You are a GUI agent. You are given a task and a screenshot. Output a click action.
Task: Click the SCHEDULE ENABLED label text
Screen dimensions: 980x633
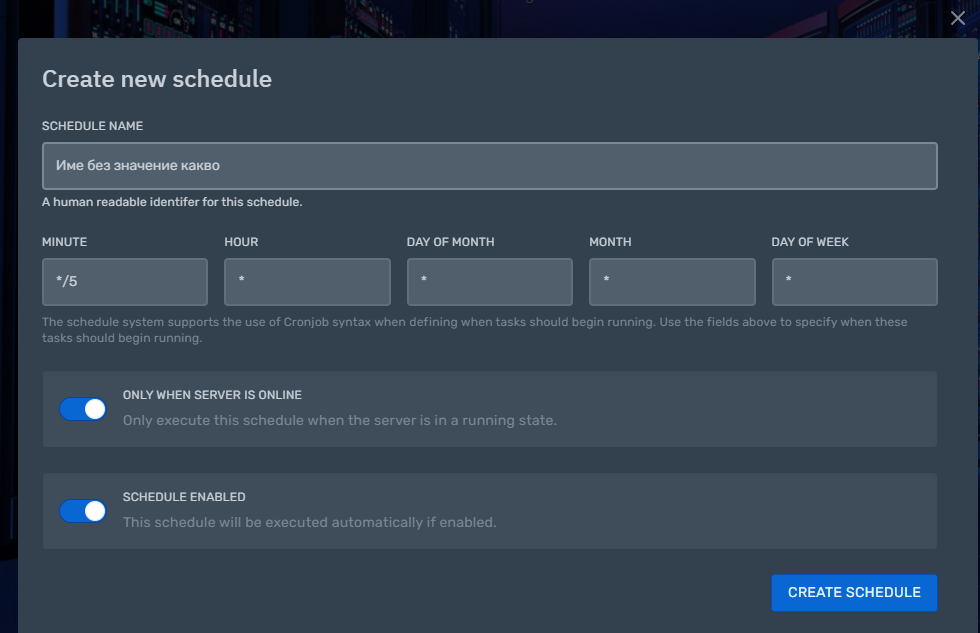[x=184, y=497]
